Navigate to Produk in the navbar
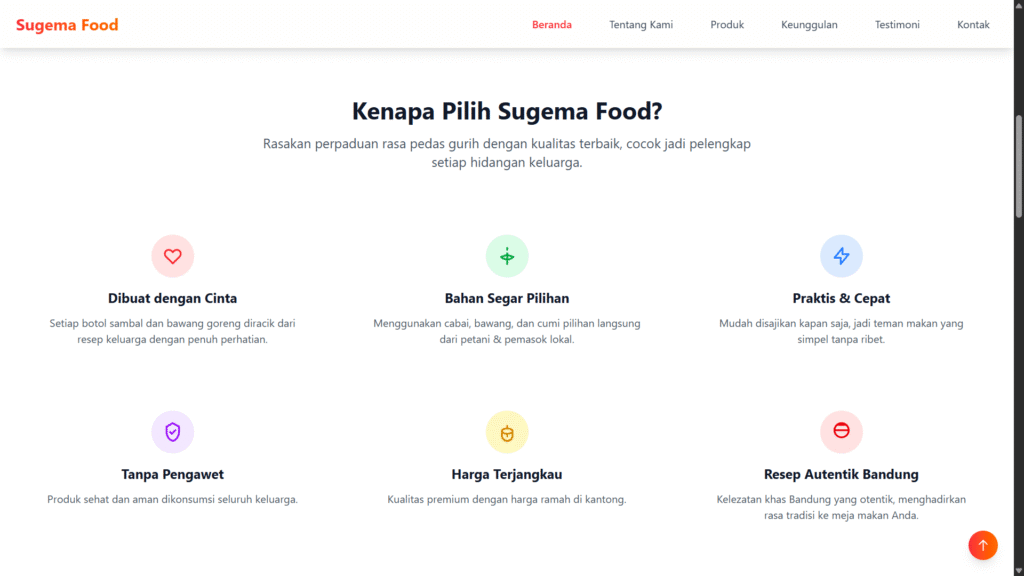The height and width of the screenshot is (576, 1024). click(x=727, y=25)
